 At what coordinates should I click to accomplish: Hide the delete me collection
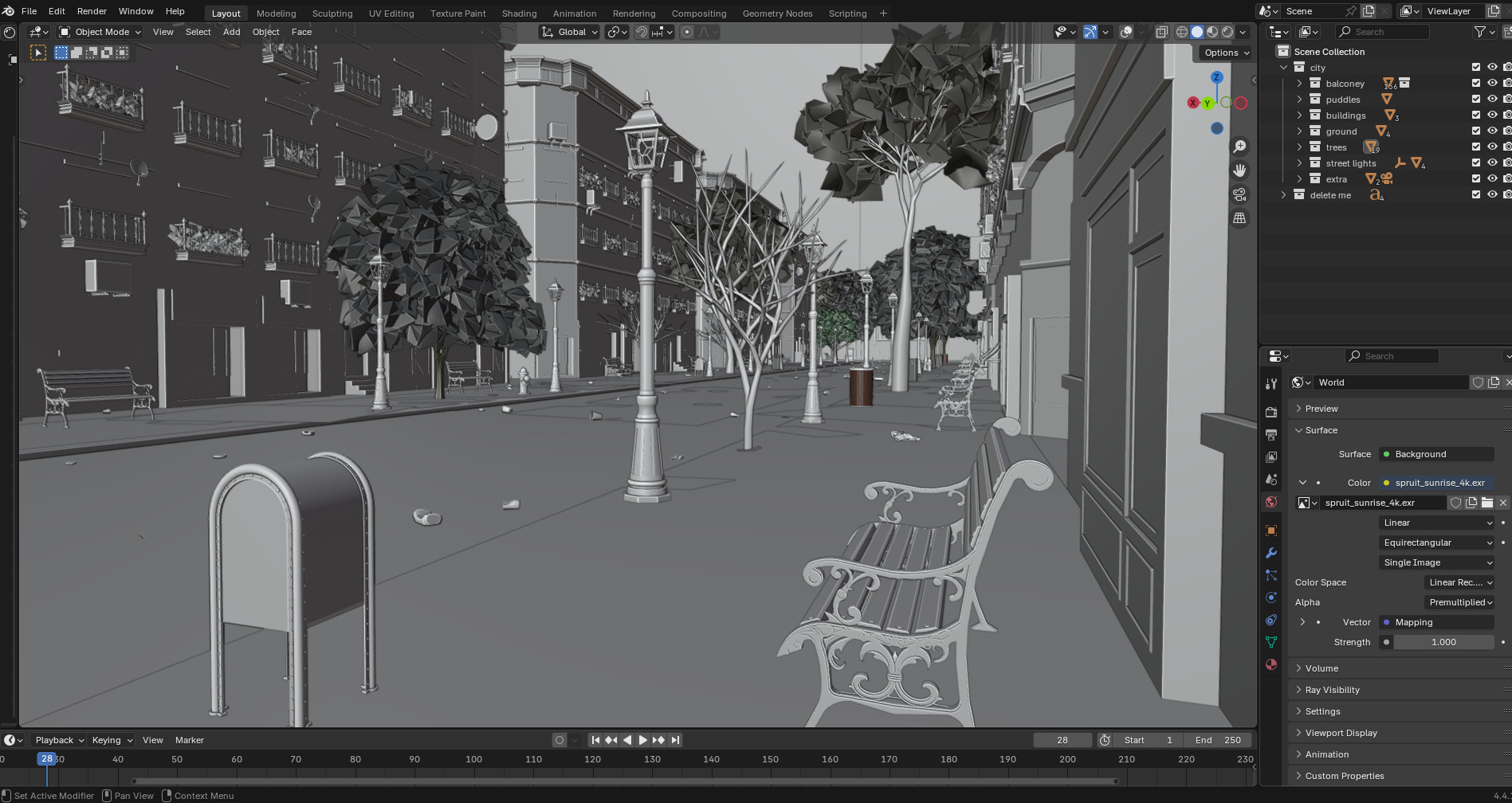point(1492,195)
